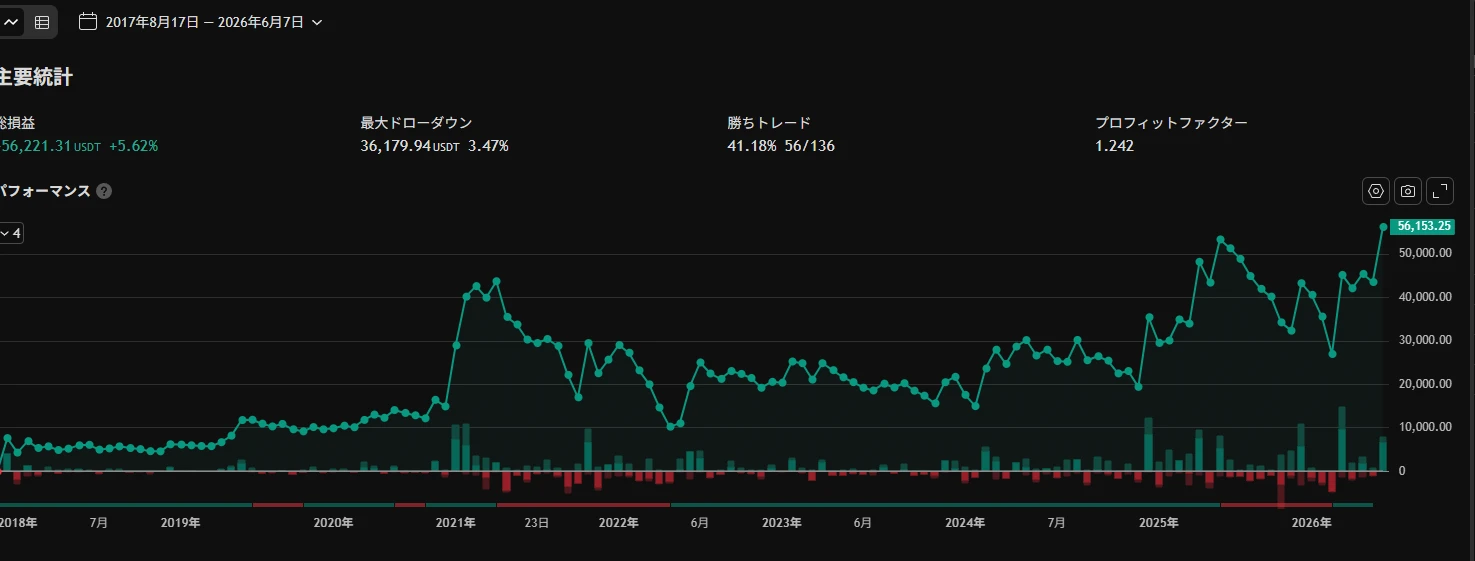This screenshot has width=1475, height=561.
Task: Take chart snapshot with camera icon
Action: click(1408, 191)
